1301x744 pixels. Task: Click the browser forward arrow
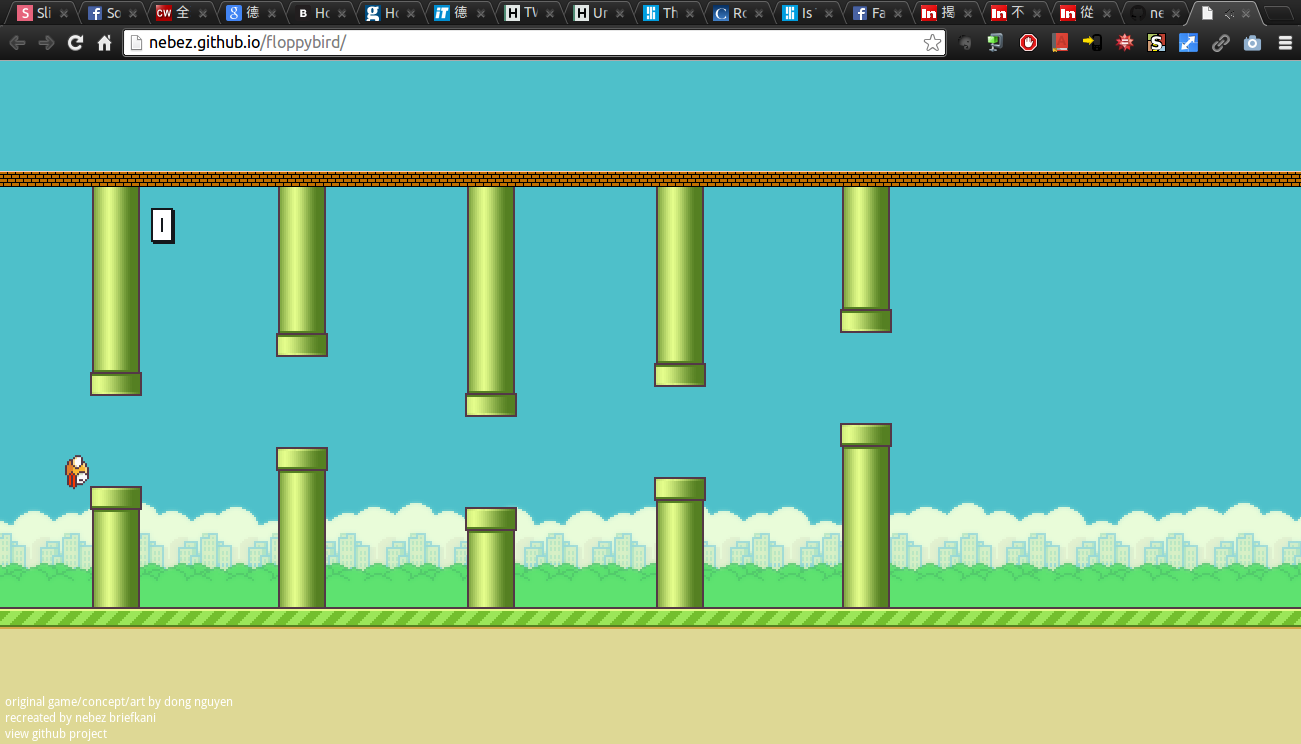46,43
